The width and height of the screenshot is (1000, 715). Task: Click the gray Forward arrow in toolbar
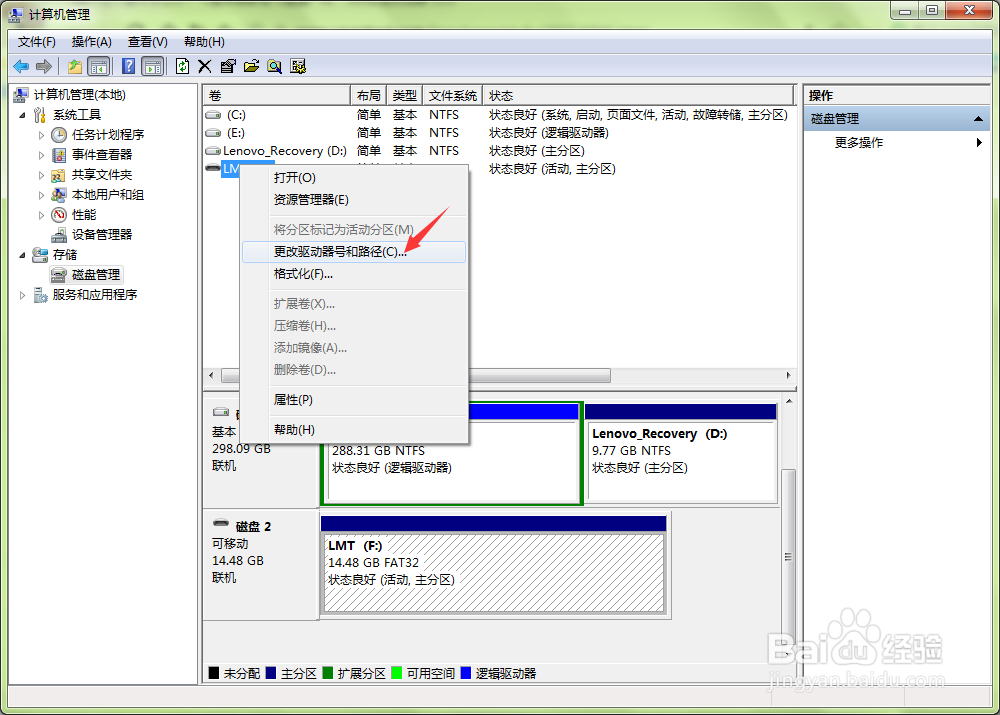click(x=43, y=66)
